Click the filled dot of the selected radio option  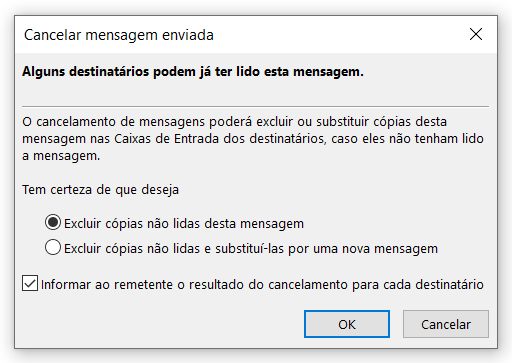click(x=53, y=222)
